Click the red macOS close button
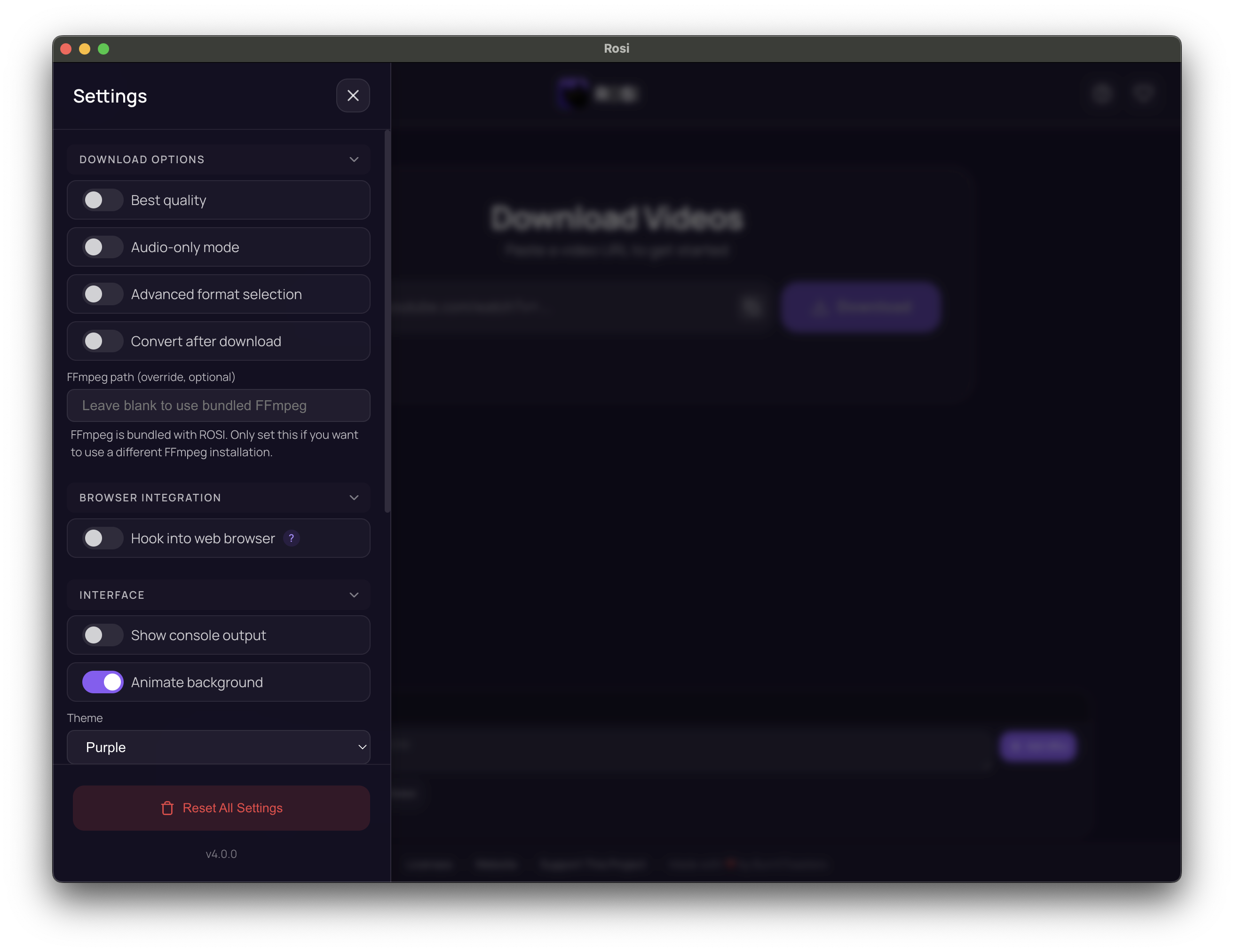Screen dimensions: 1234x952 point(66,49)
